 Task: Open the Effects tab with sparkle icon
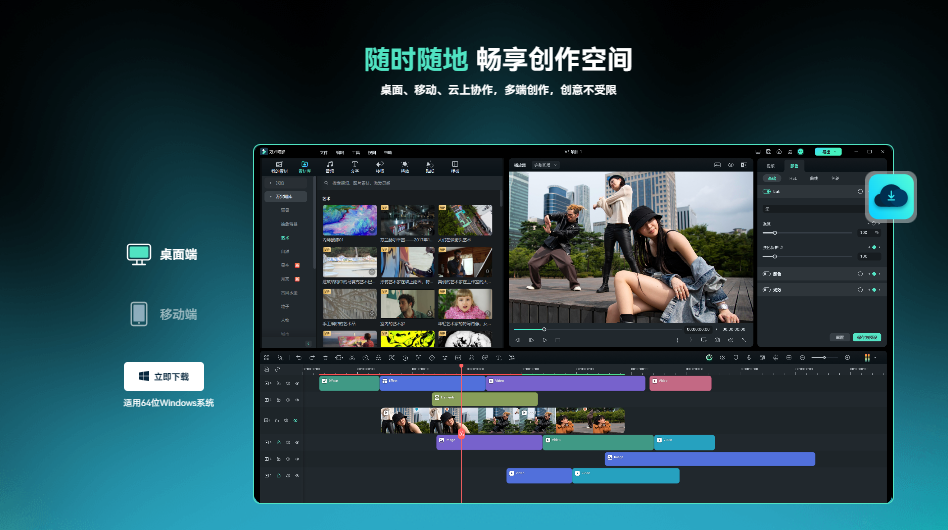tap(404, 166)
